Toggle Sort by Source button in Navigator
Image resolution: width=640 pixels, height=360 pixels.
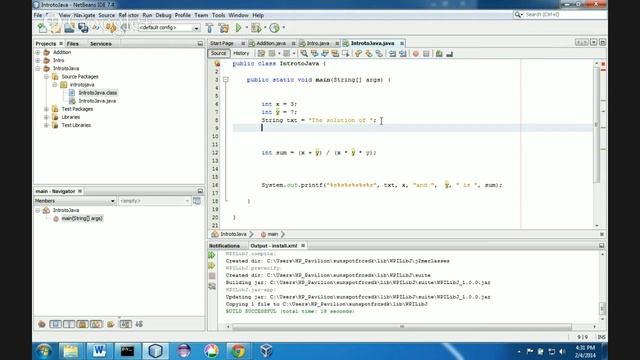coord(139,324)
